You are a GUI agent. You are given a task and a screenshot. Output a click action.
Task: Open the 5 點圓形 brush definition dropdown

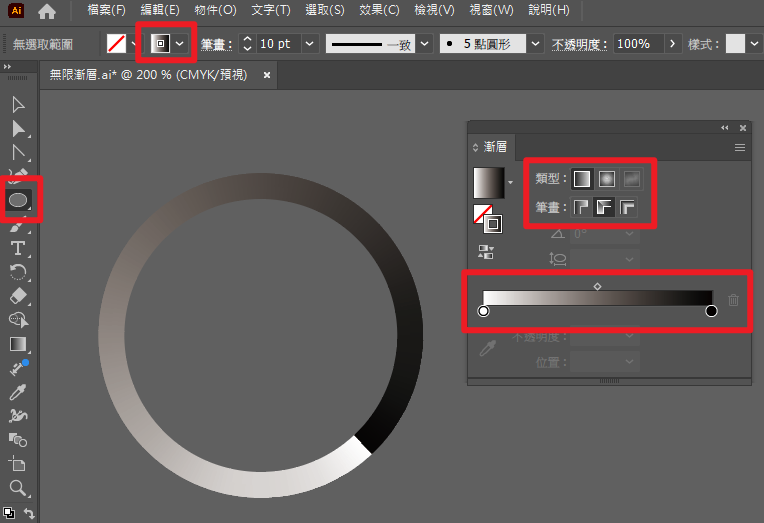click(x=534, y=45)
